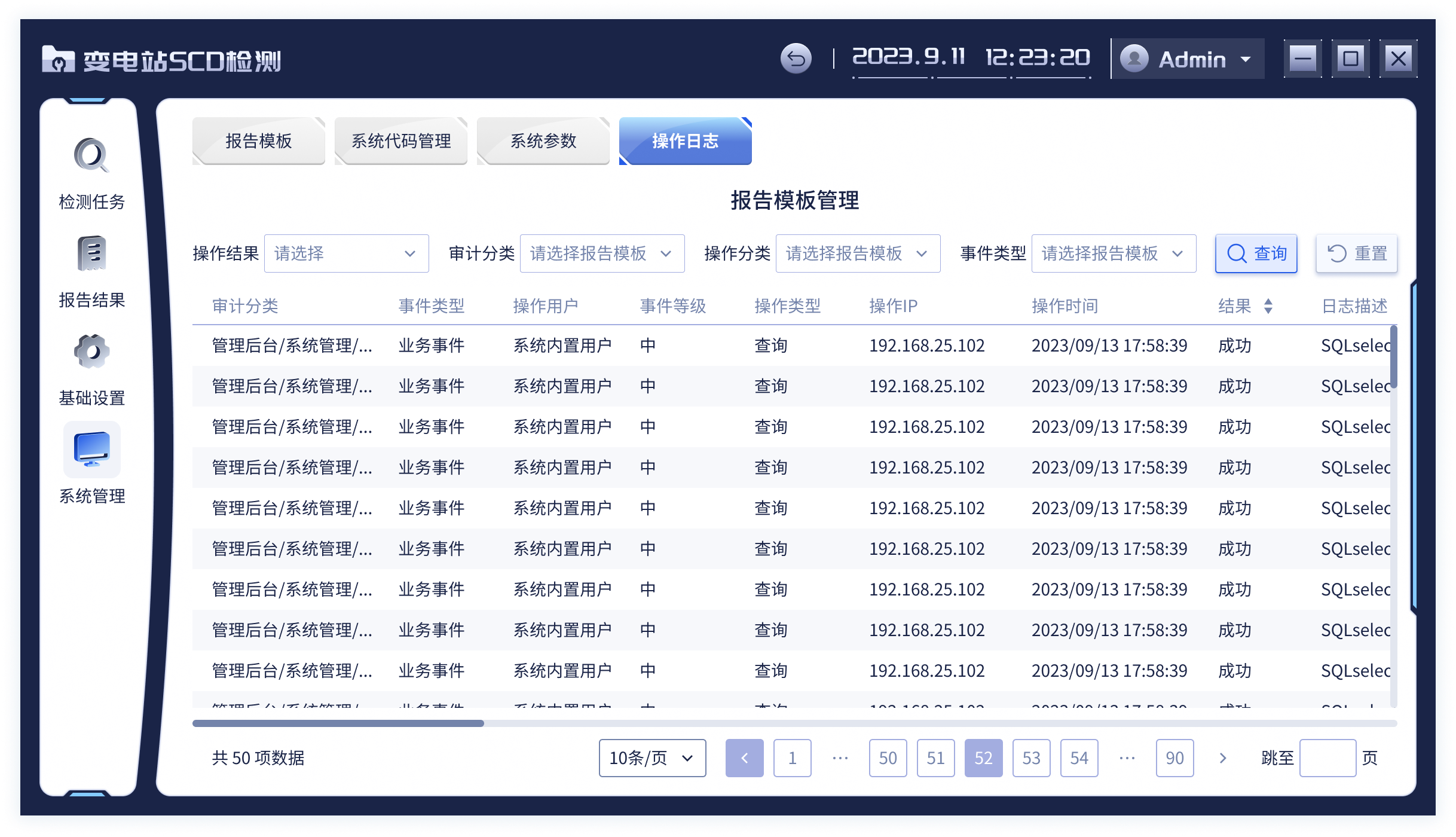The height and width of the screenshot is (837, 1456).
Task: Open the 10条/页 page size selector
Action: tap(653, 758)
